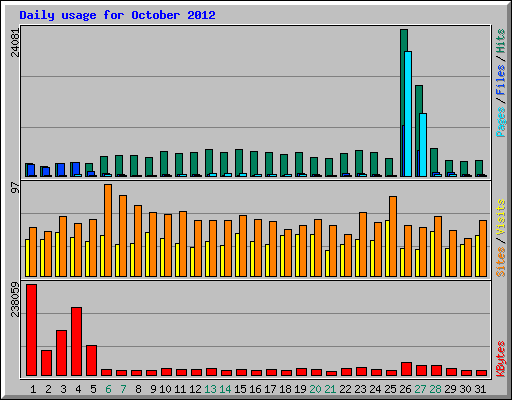This screenshot has height=400, width=512.
Task: Click the day 3 label on the x-axis
Action: point(63,389)
